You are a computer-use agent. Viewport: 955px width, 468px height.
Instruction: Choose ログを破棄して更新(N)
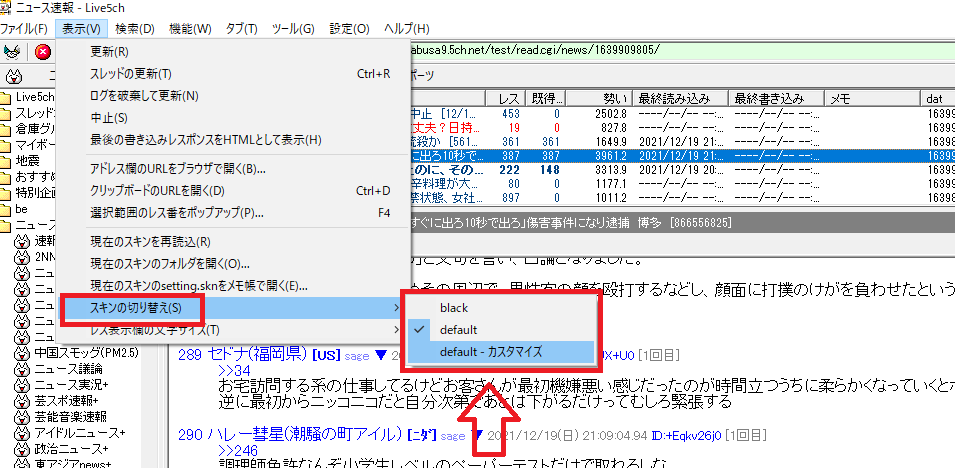233,96
